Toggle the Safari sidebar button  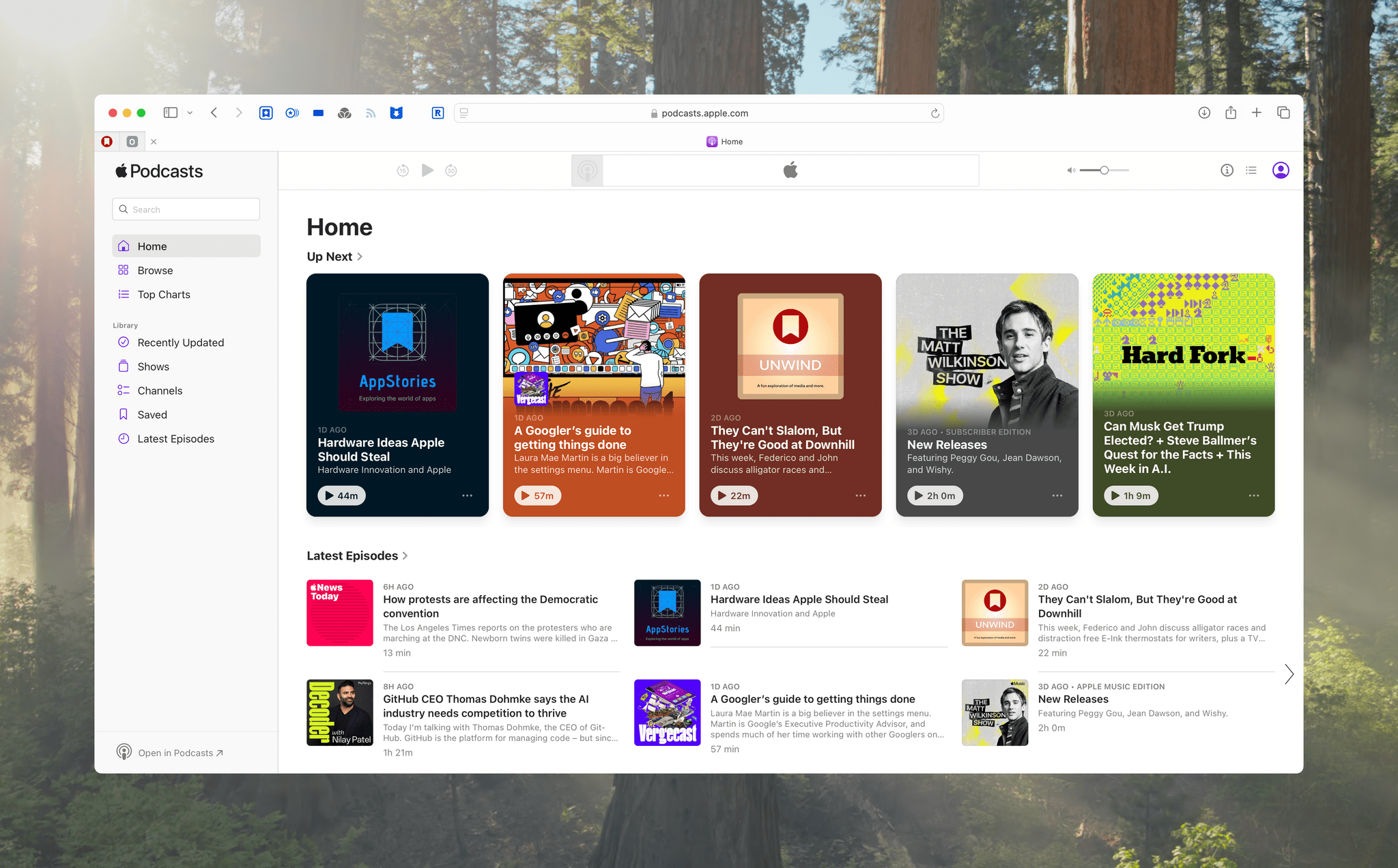(x=171, y=113)
